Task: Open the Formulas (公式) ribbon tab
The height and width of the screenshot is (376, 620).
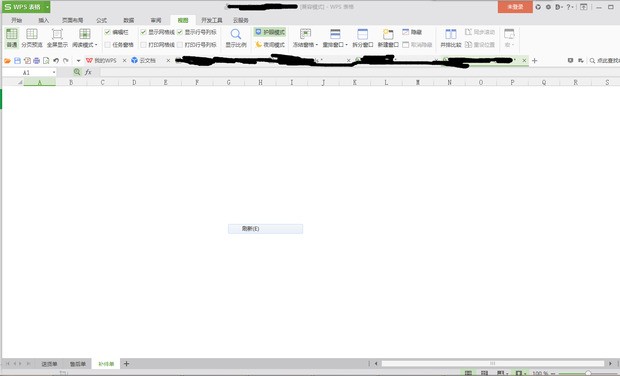Action: [102, 20]
